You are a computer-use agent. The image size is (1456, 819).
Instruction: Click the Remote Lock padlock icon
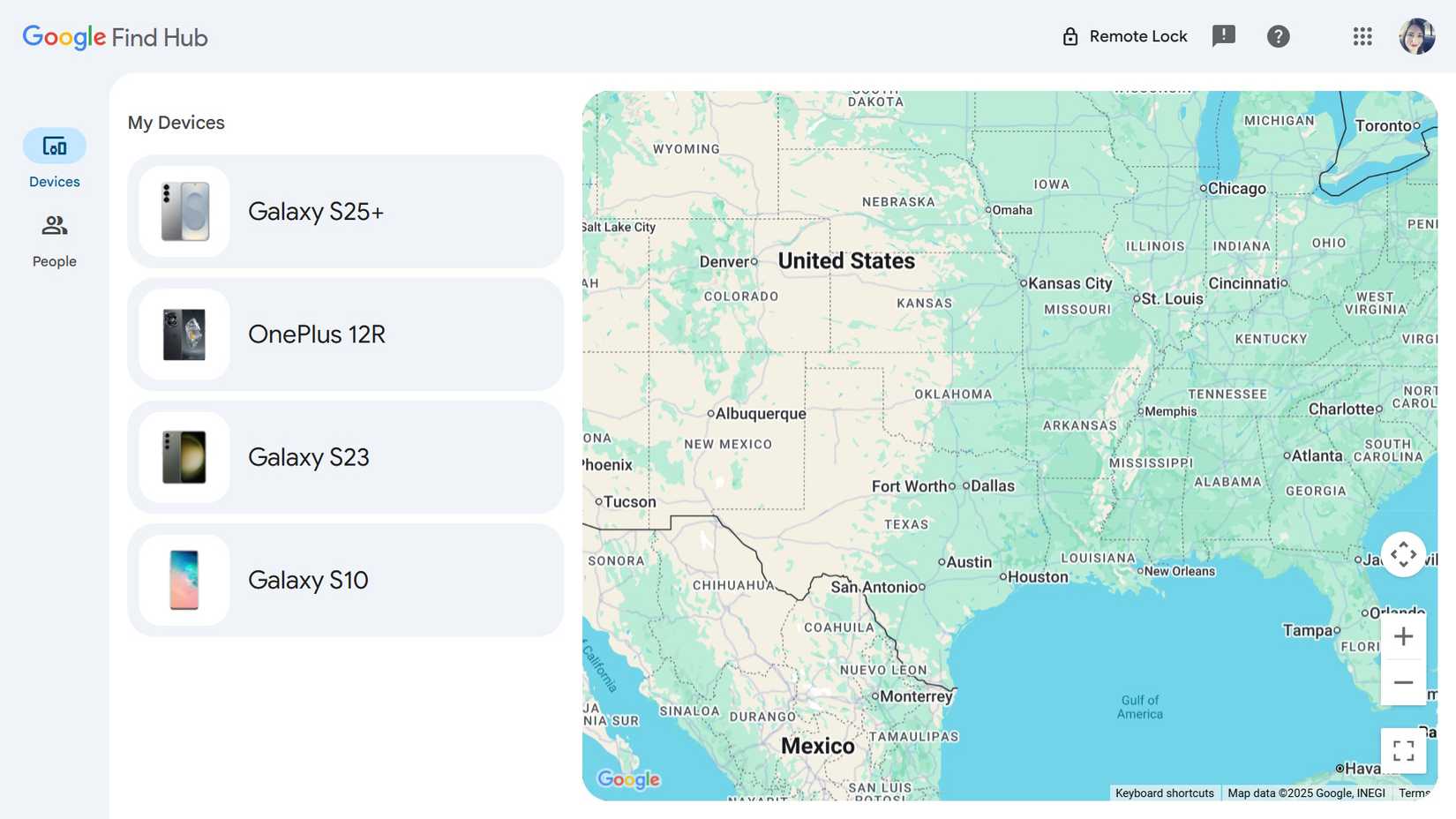[1070, 36]
